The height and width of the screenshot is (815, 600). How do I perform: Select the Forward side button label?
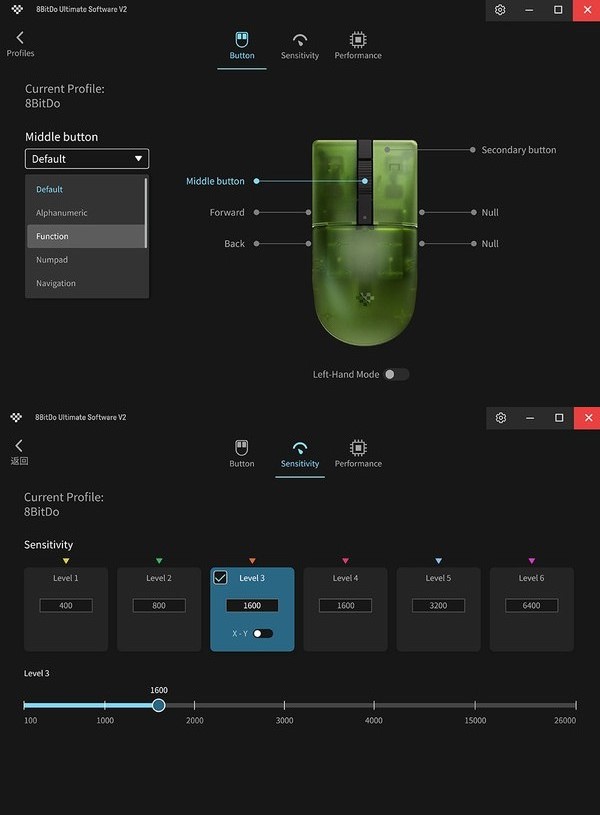[227, 212]
